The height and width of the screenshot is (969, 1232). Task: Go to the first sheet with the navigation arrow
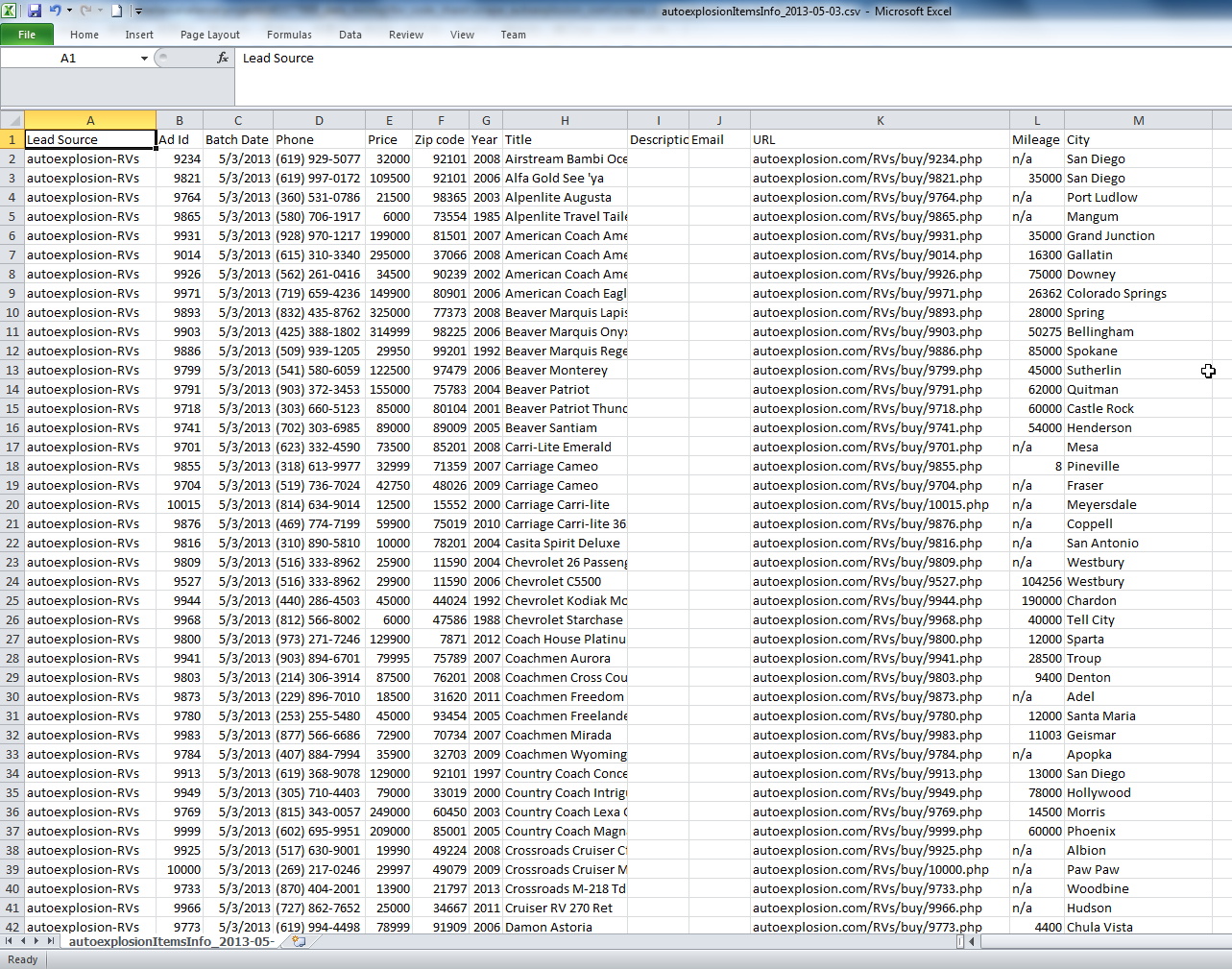click(x=10, y=941)
